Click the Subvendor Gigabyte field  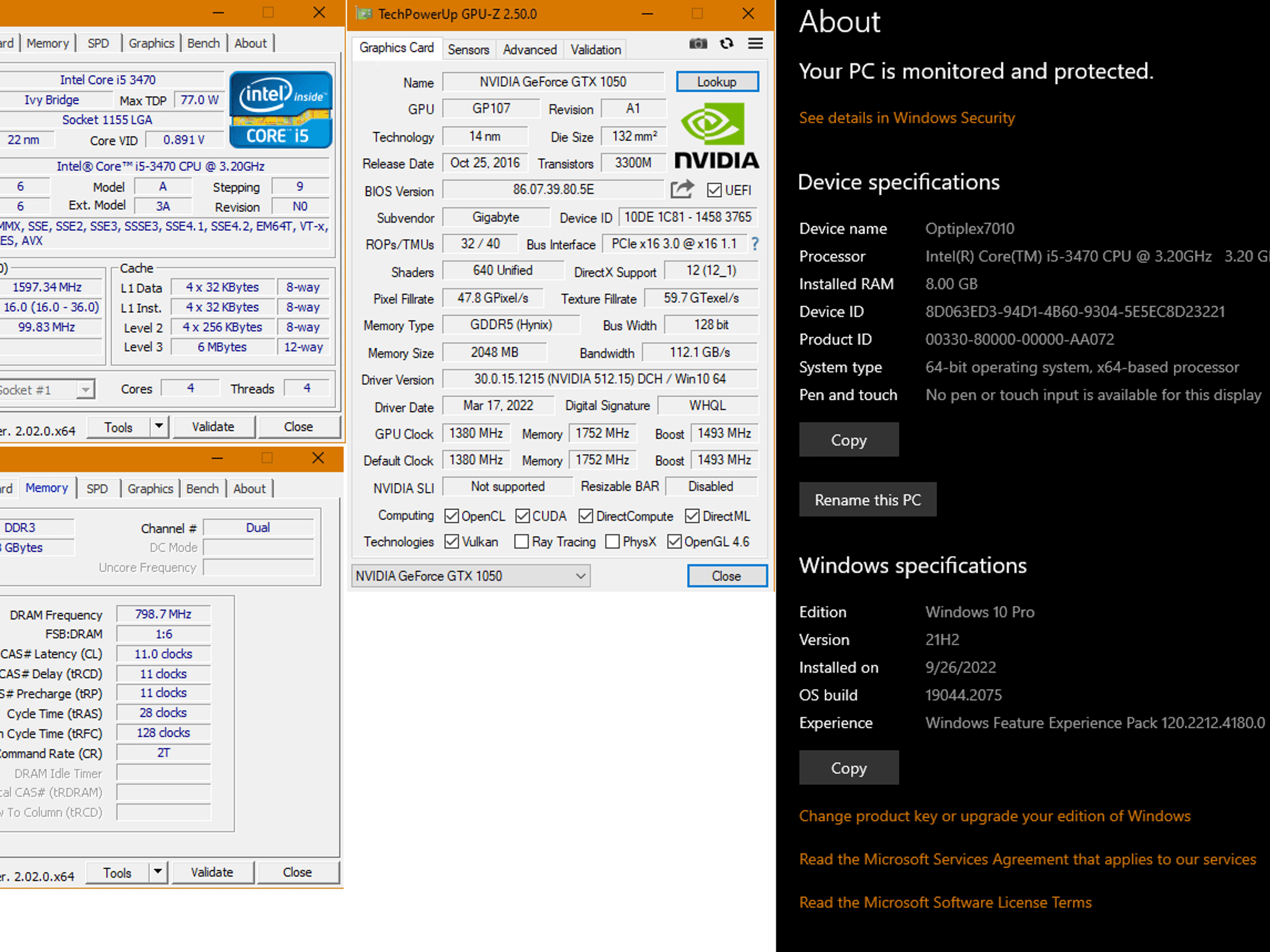tap(496, 217)
